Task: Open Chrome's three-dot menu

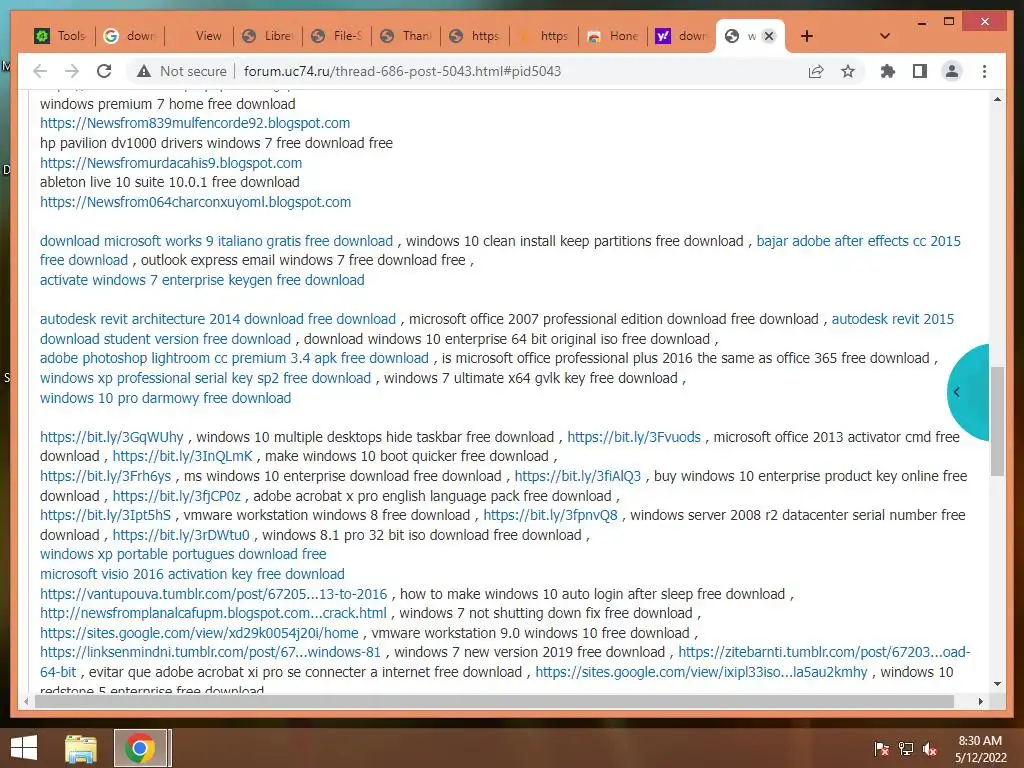Action: [984, 71]
